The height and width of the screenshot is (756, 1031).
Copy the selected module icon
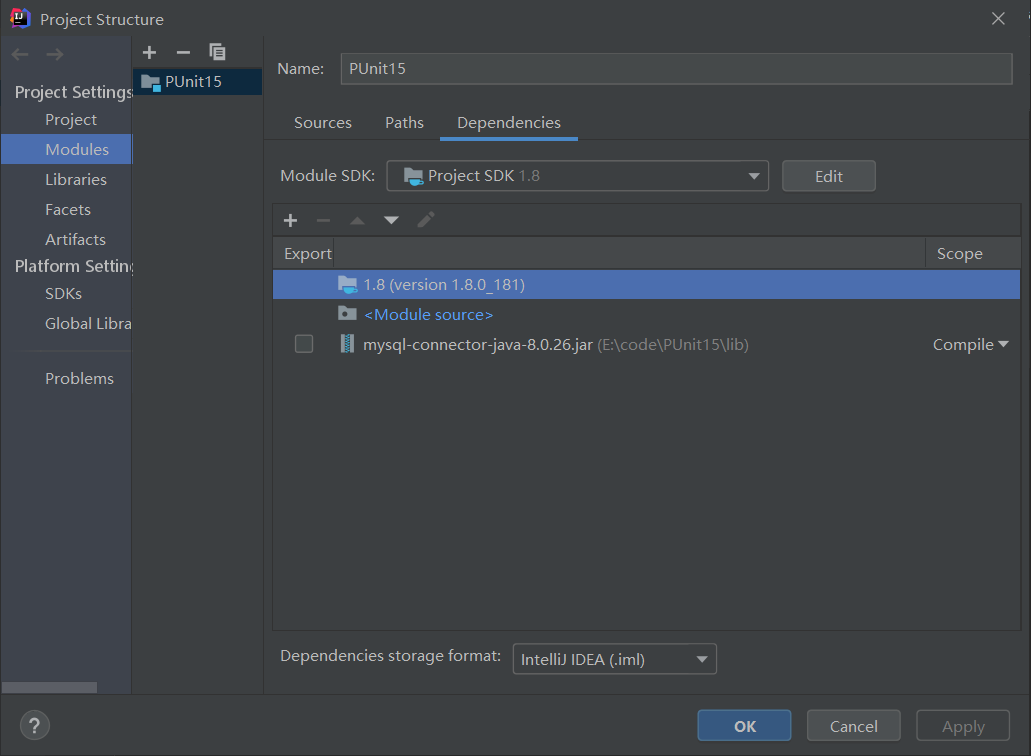(x=217, y=52)
